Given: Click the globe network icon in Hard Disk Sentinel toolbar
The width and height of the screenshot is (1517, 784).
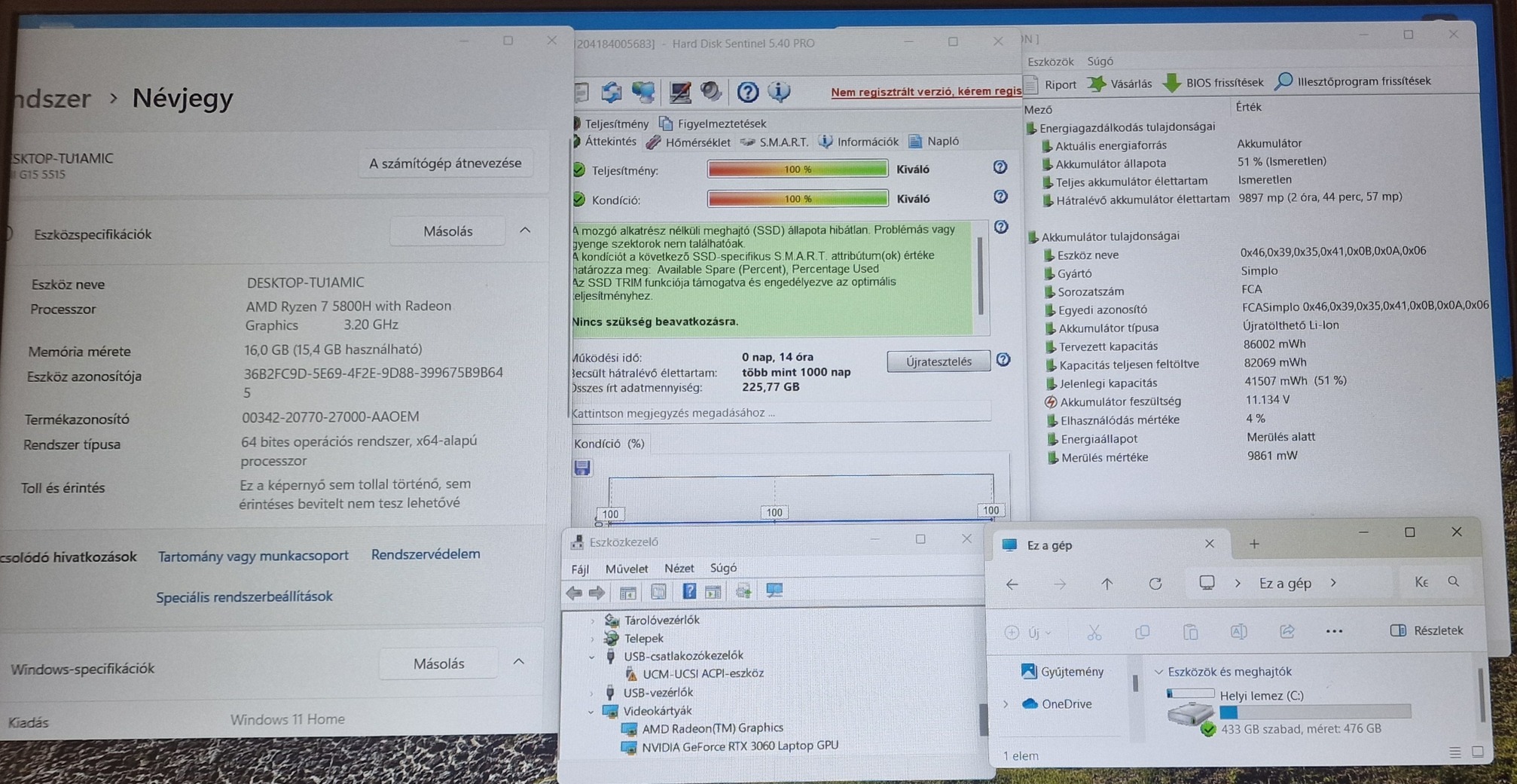Looking at the screenshot, I should [x=643, y=93].
